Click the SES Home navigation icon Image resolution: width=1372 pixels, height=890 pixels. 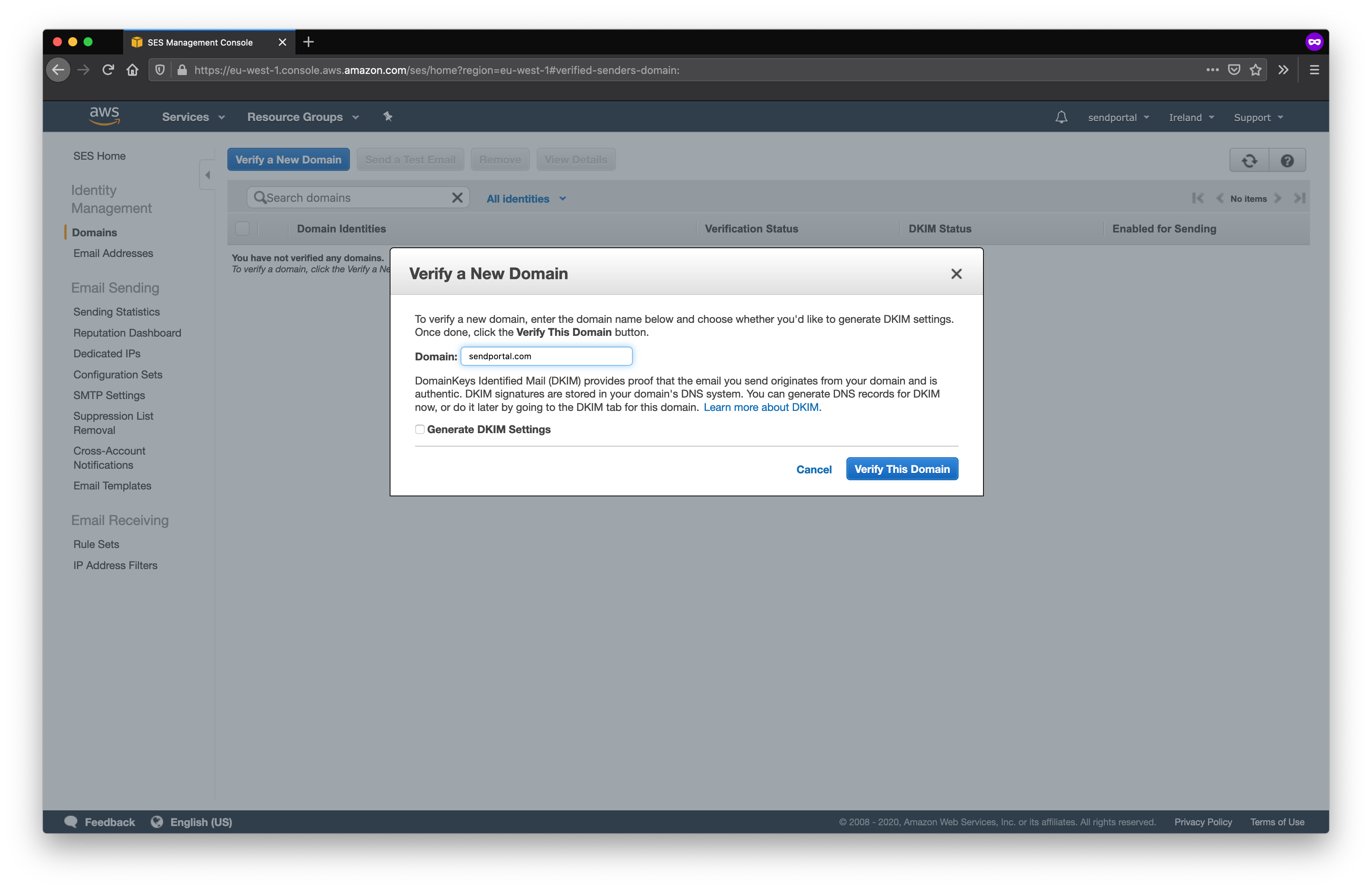point(99,155)
